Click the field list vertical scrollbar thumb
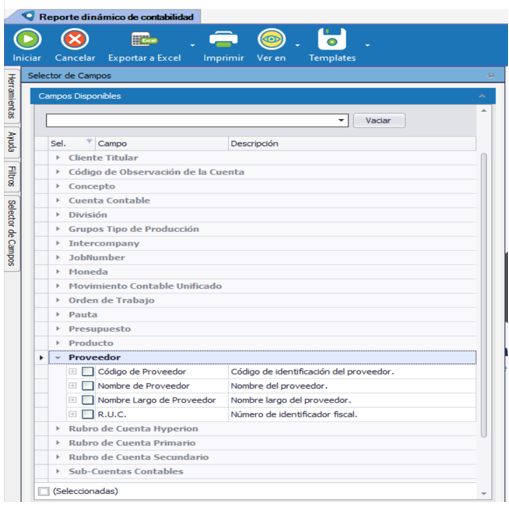509x505 pixels. pyautogui.click(x=484, y=295)
